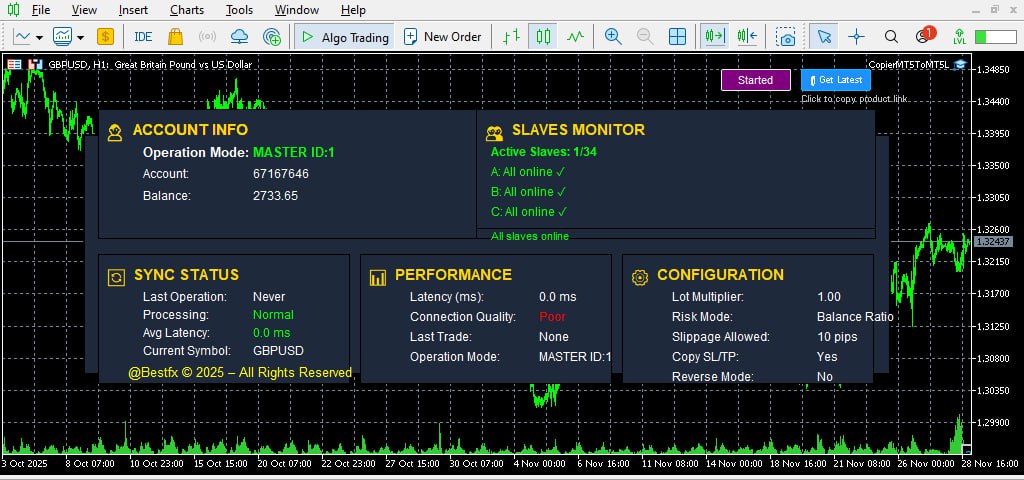Click the Lot Multiplier value 1.00

click(x=829, y=296)
